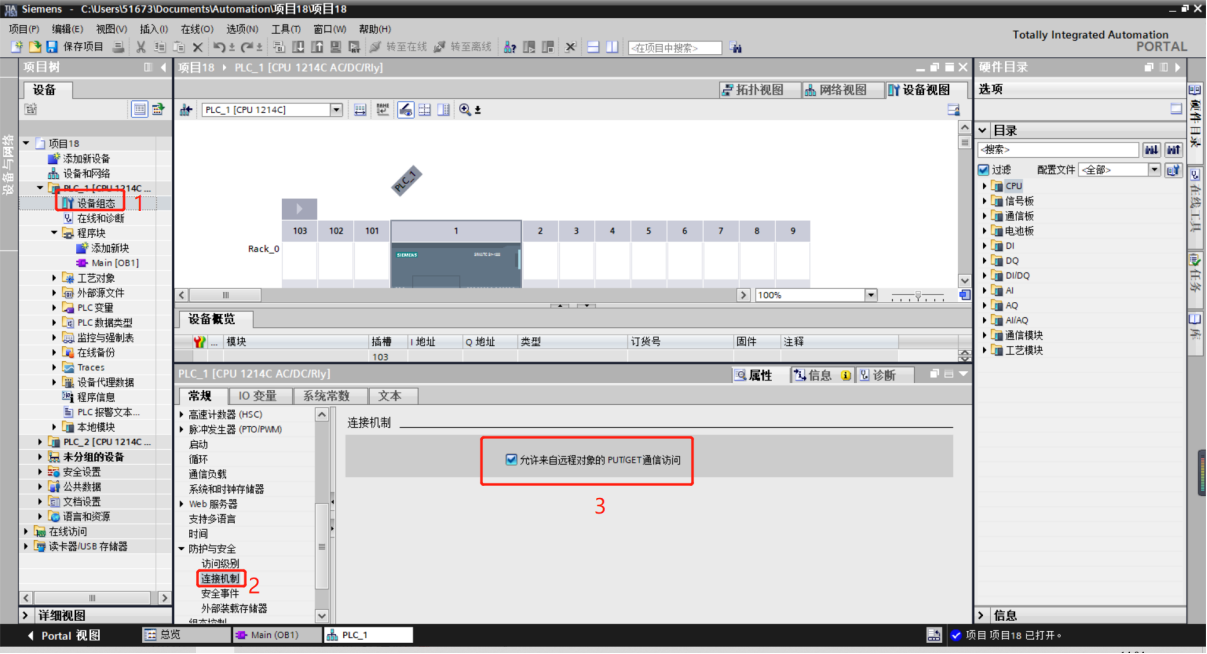Click the print icon in main toolbar
This screenshot has height=654, width=1207.
click(x=118, y=47)
